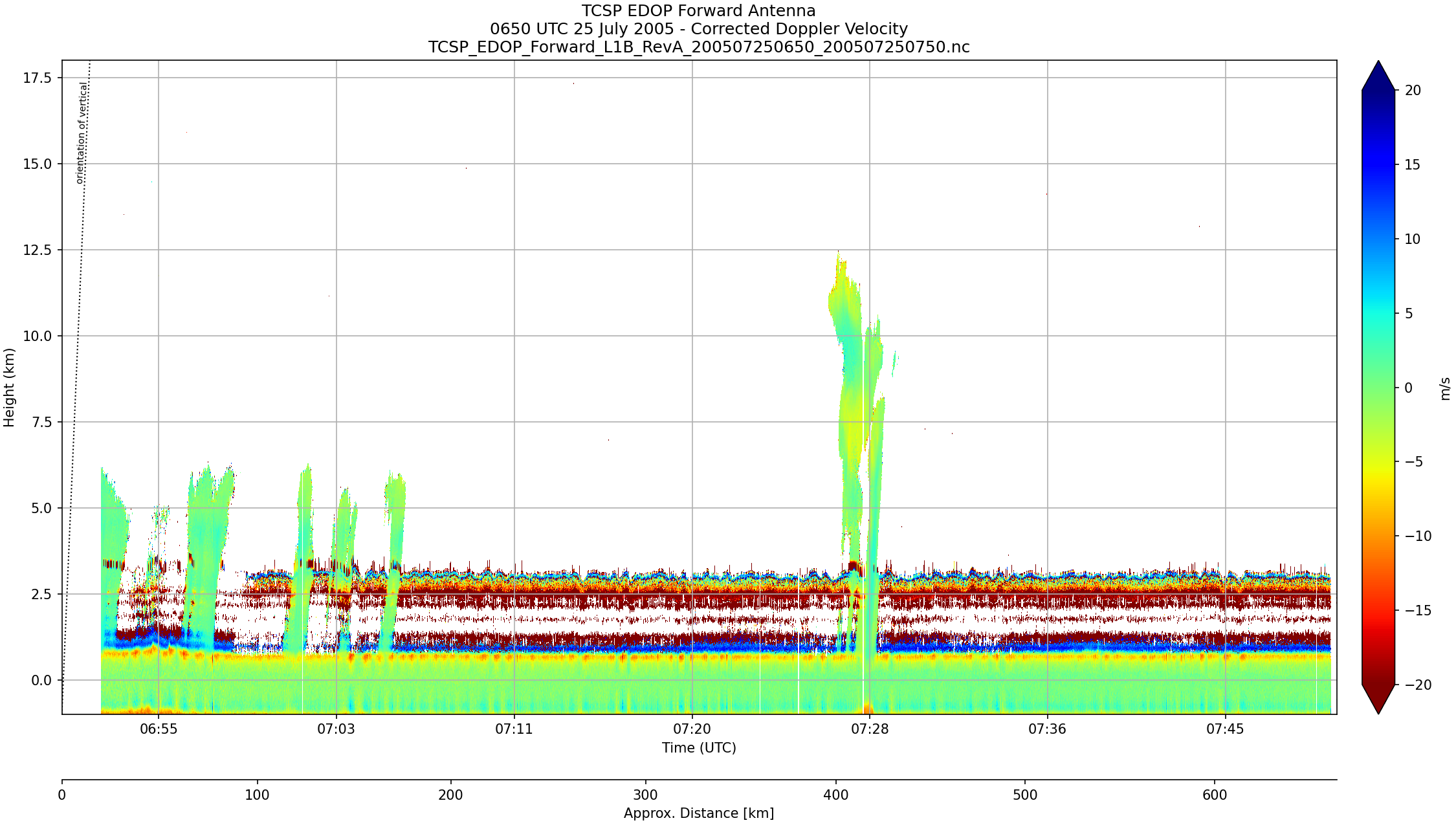The width and height of the screenshot is (1456, 825).
Task: Click the title 'TCSP EDOP Forward Antenna'
Action: click(698, 11)
